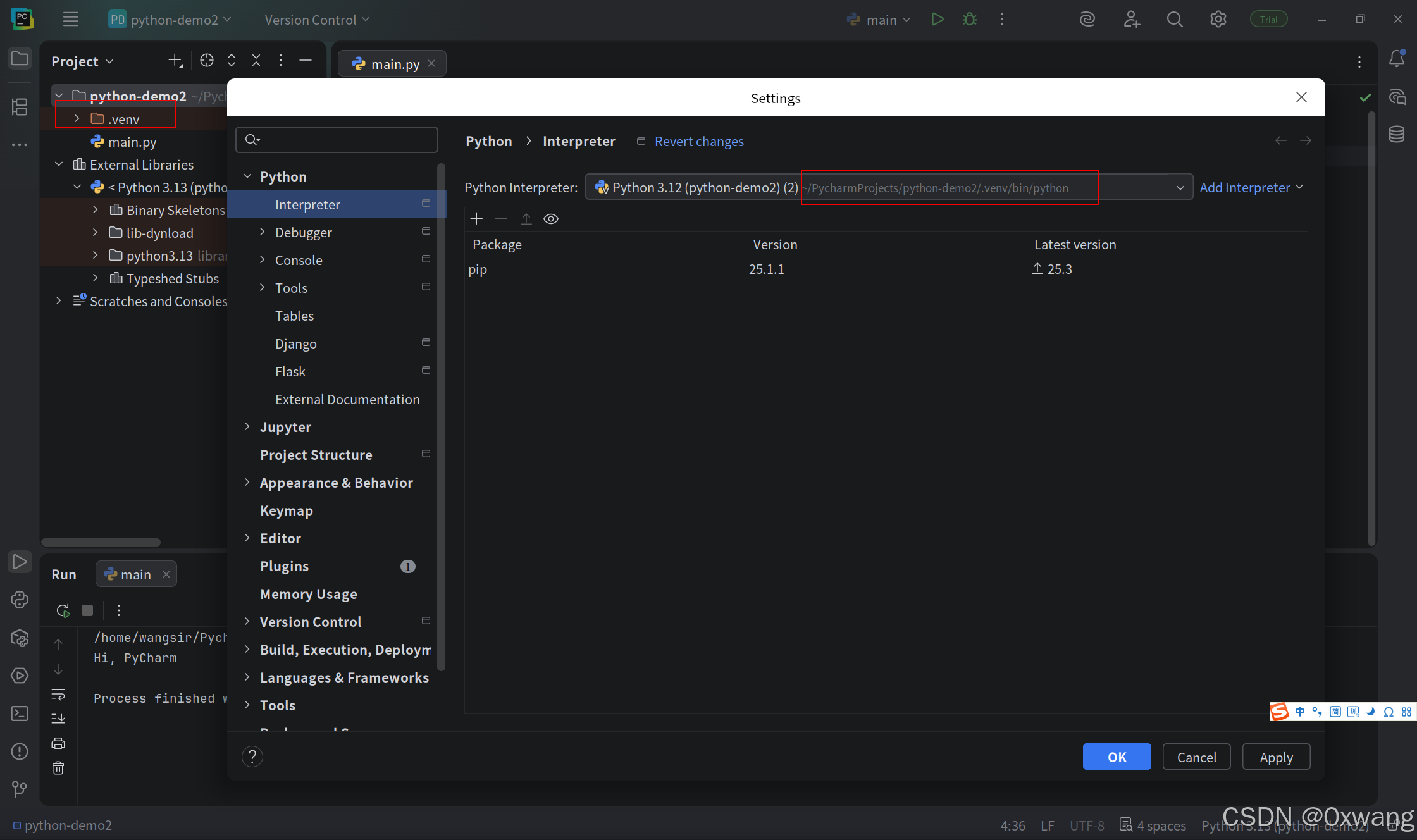Viewport: 1417px width, 840px height.
Task: Click the Debug bug icon in toolbar
Action: tap(969, 20)
